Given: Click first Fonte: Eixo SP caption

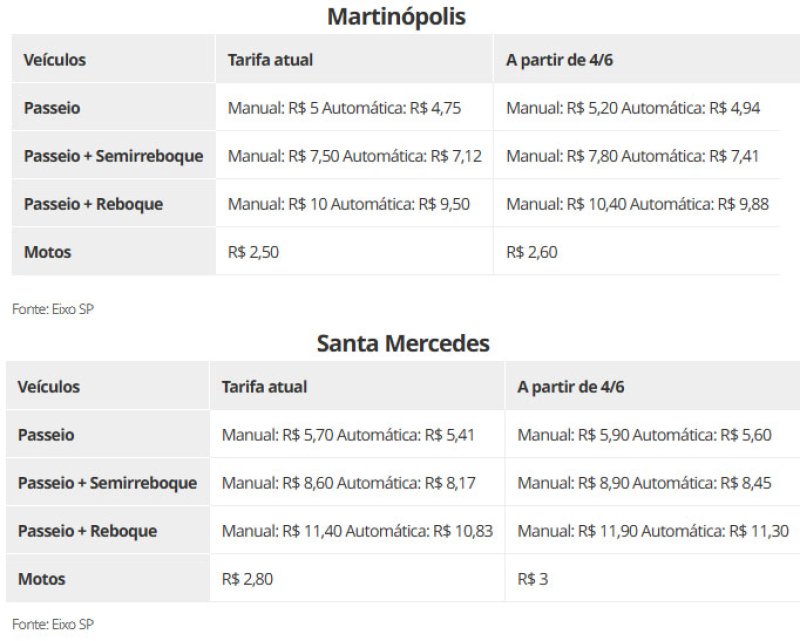Looking at the screenshot, I should [53, 309].
